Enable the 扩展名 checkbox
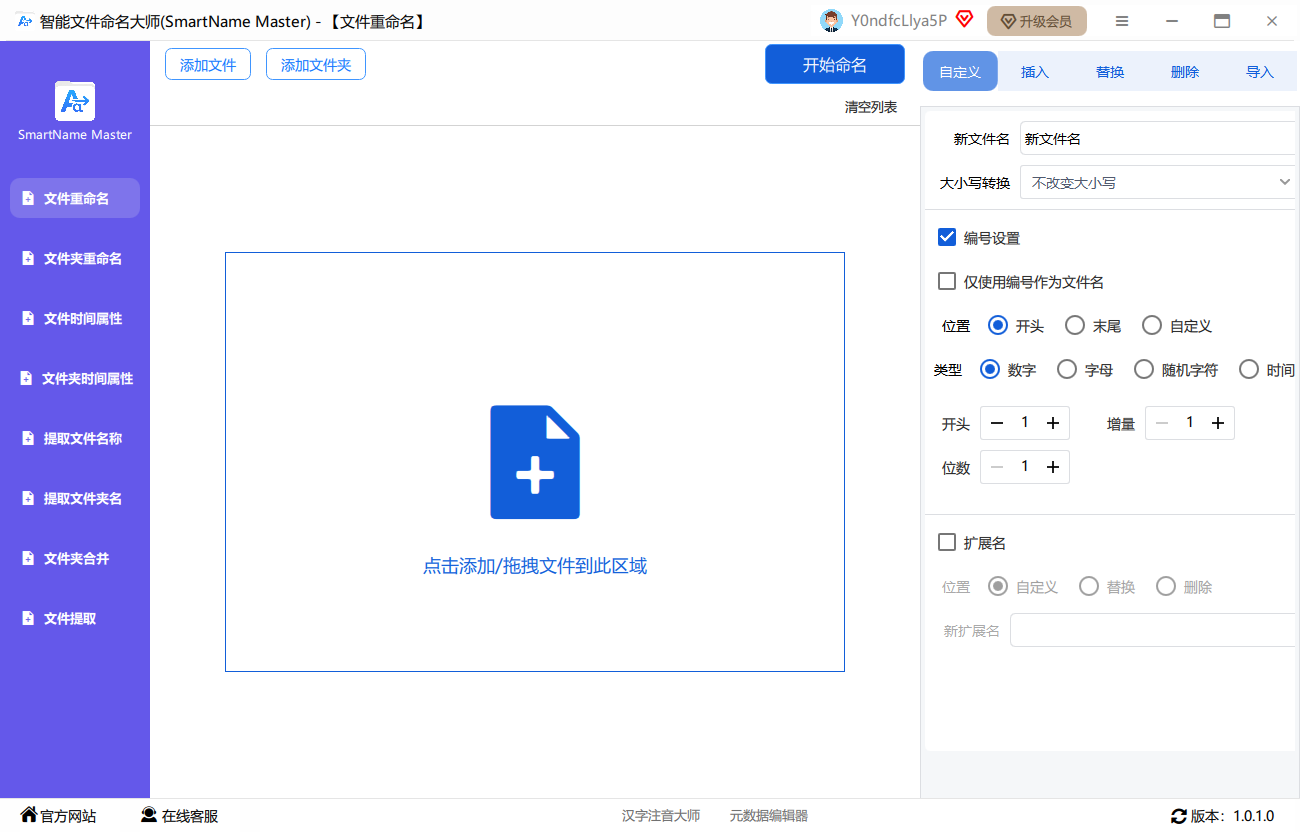The height and width of the screenshot is (832, 1300). [x=947, y=543]
